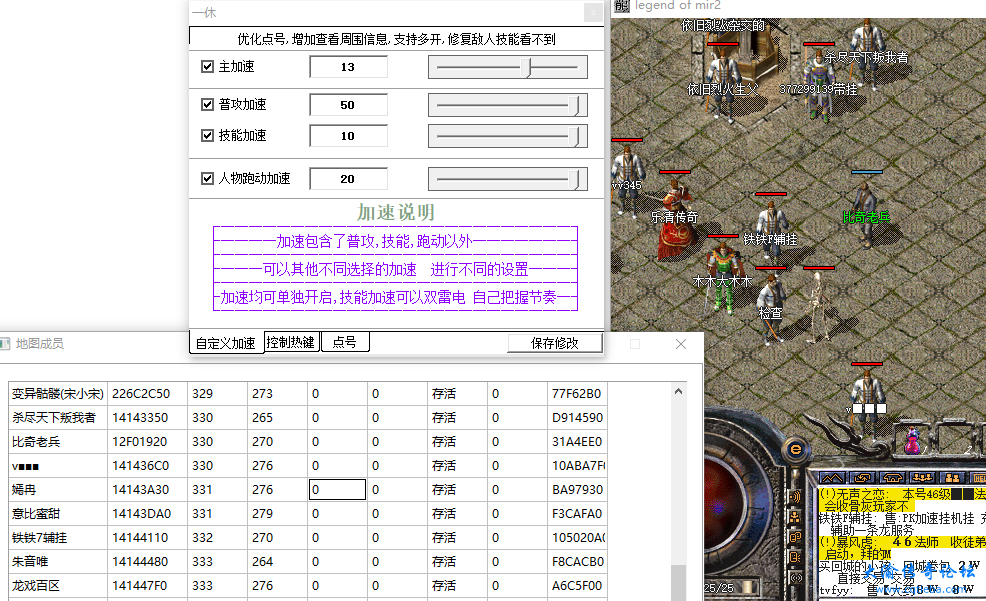The height and width of the screenshot is (601, 986).
Task: Focus the 技能加速 value field showing 10
Action: click(348, 136)
